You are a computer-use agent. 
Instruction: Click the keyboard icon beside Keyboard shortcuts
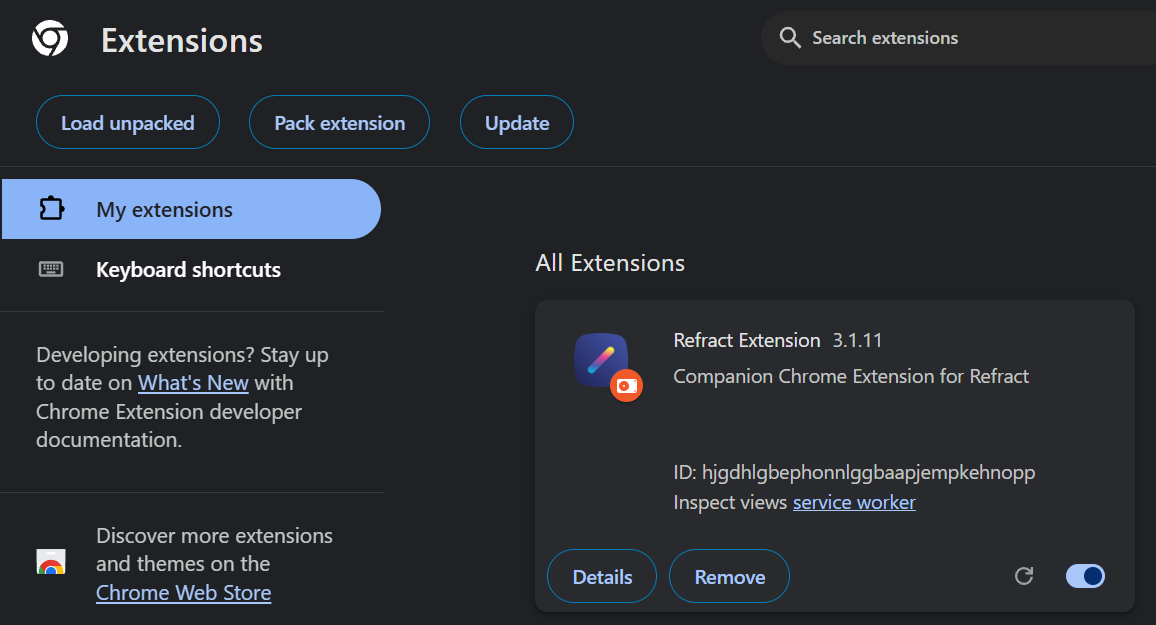click(x=51, y=269)
